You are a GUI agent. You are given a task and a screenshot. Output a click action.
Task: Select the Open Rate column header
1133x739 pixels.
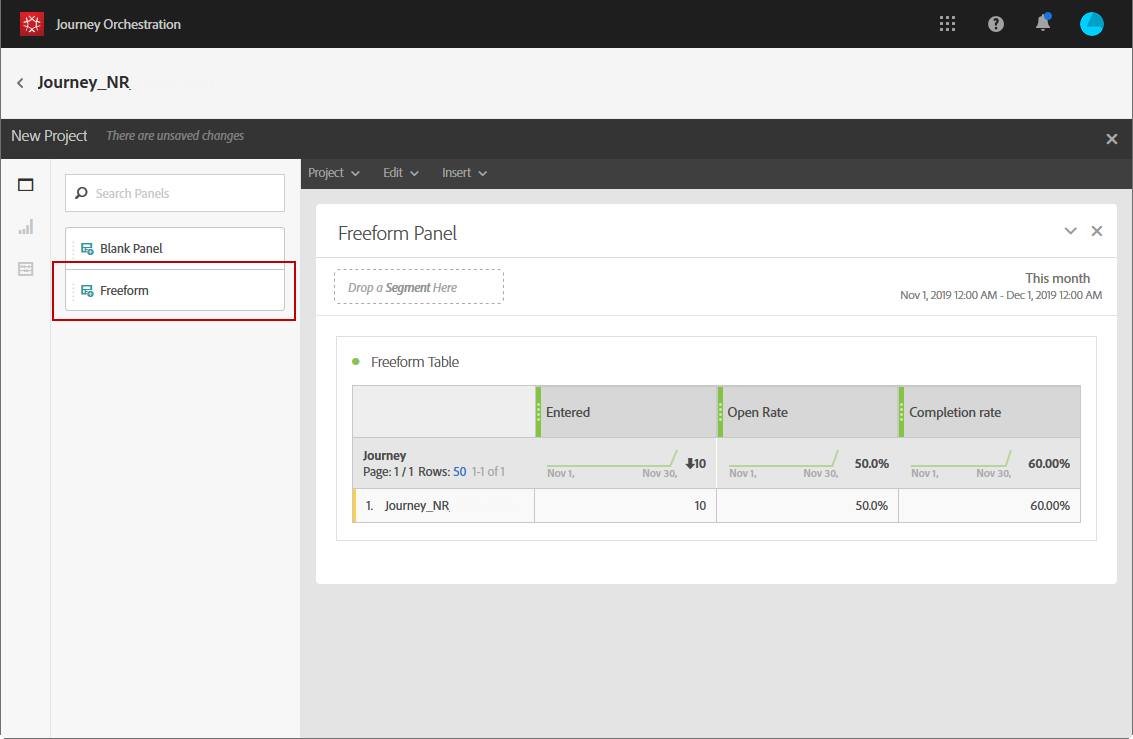(808, 412)
